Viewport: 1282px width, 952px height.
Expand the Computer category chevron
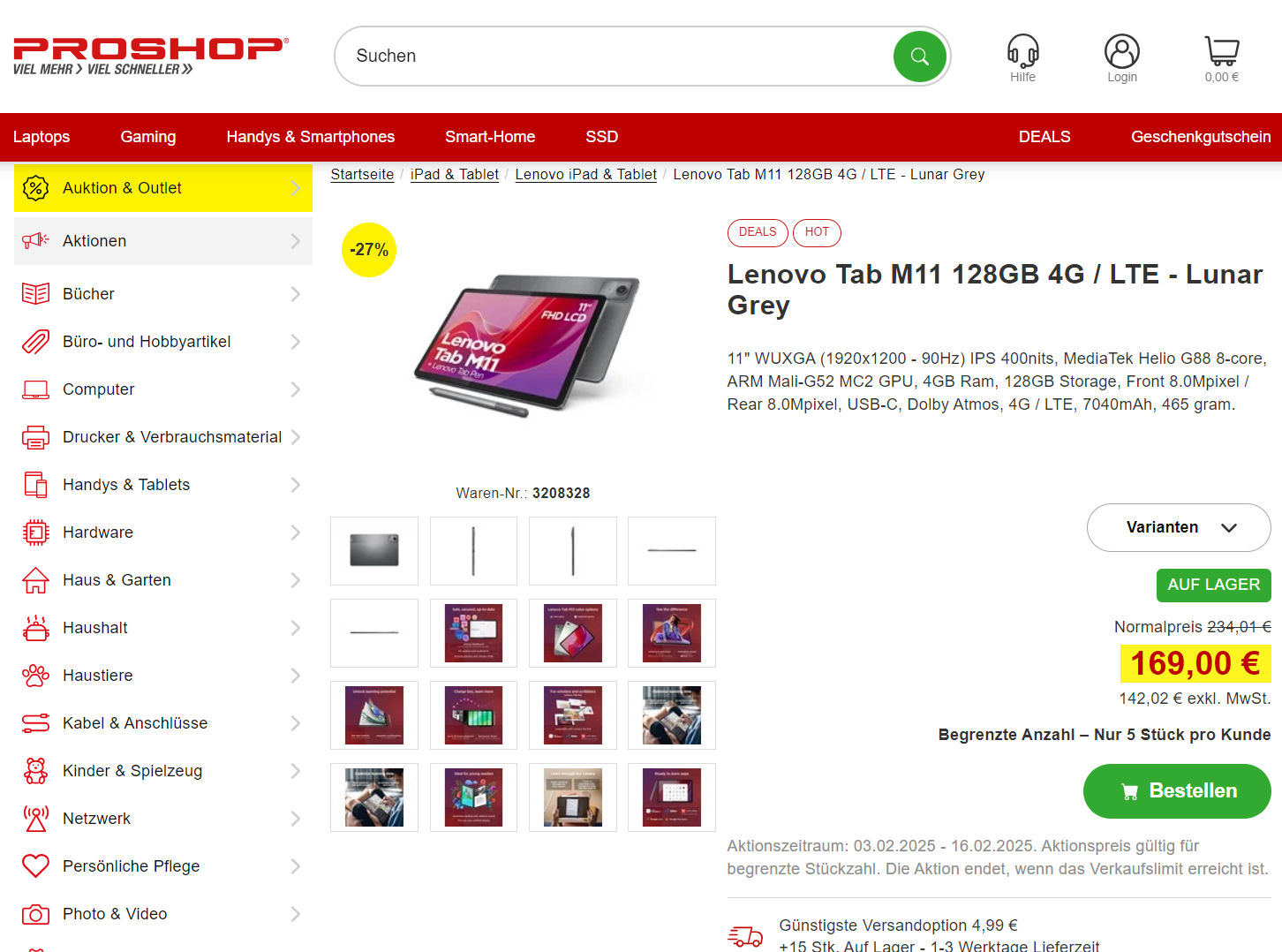tap(296, 389)
